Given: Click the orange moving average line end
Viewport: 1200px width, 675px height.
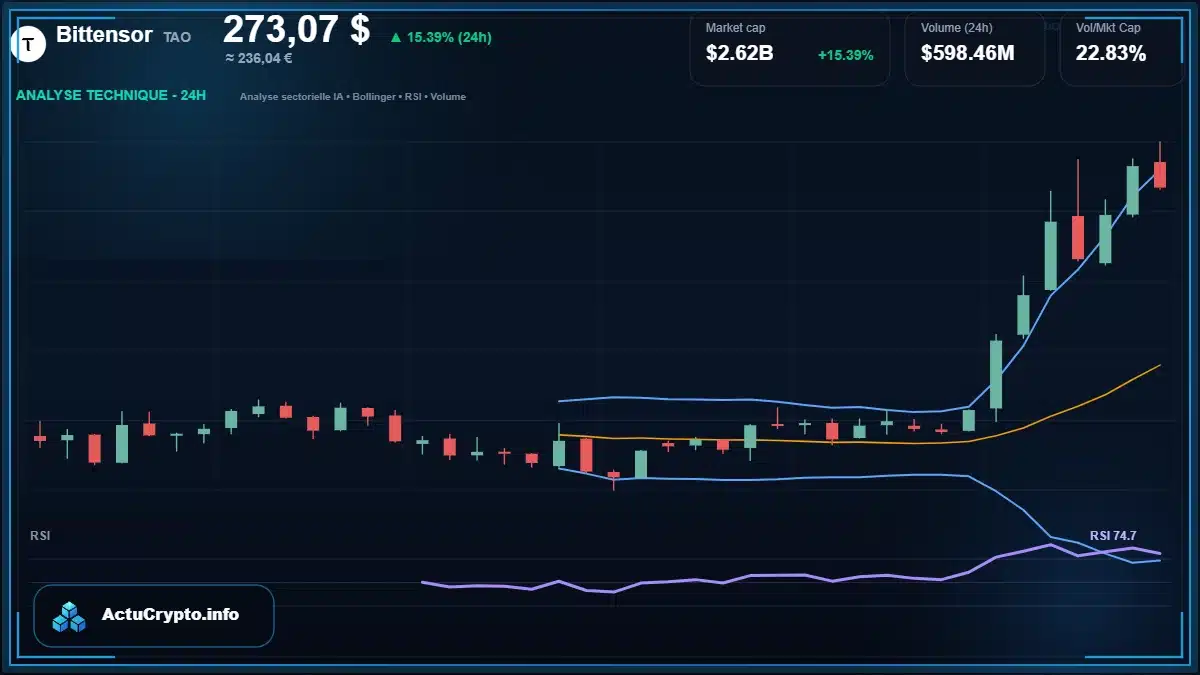Looking at the screenshot, I should pyautogui.click(x=1158, y=366).
